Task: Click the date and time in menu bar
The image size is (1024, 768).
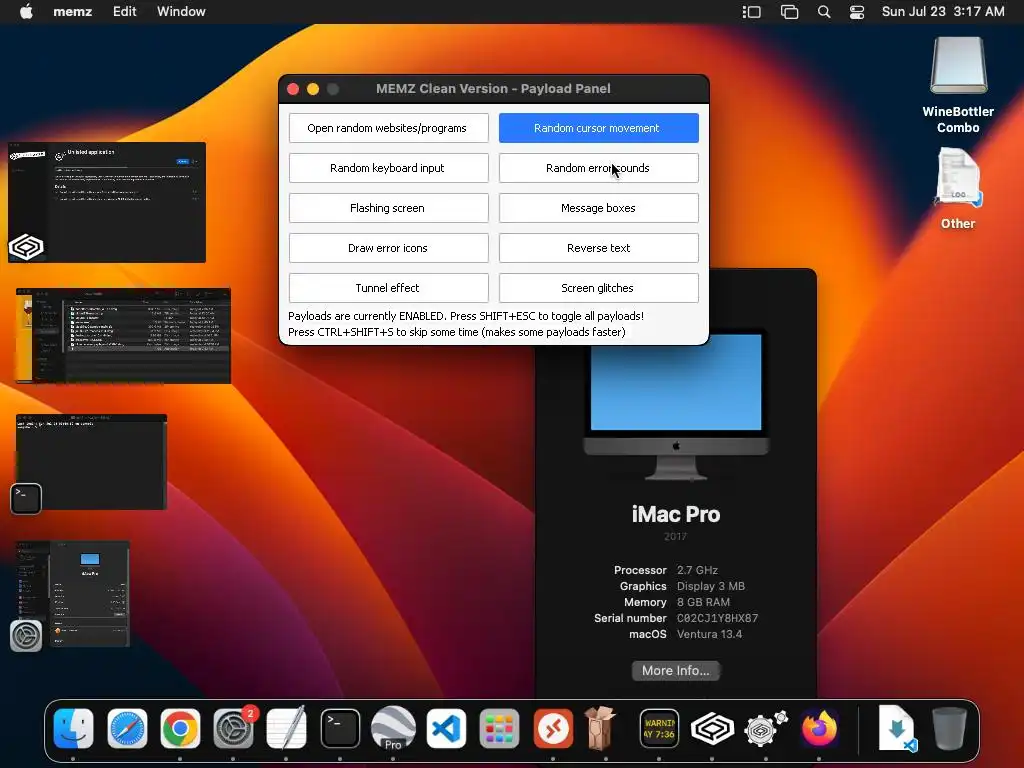Action: click(943, 12)
